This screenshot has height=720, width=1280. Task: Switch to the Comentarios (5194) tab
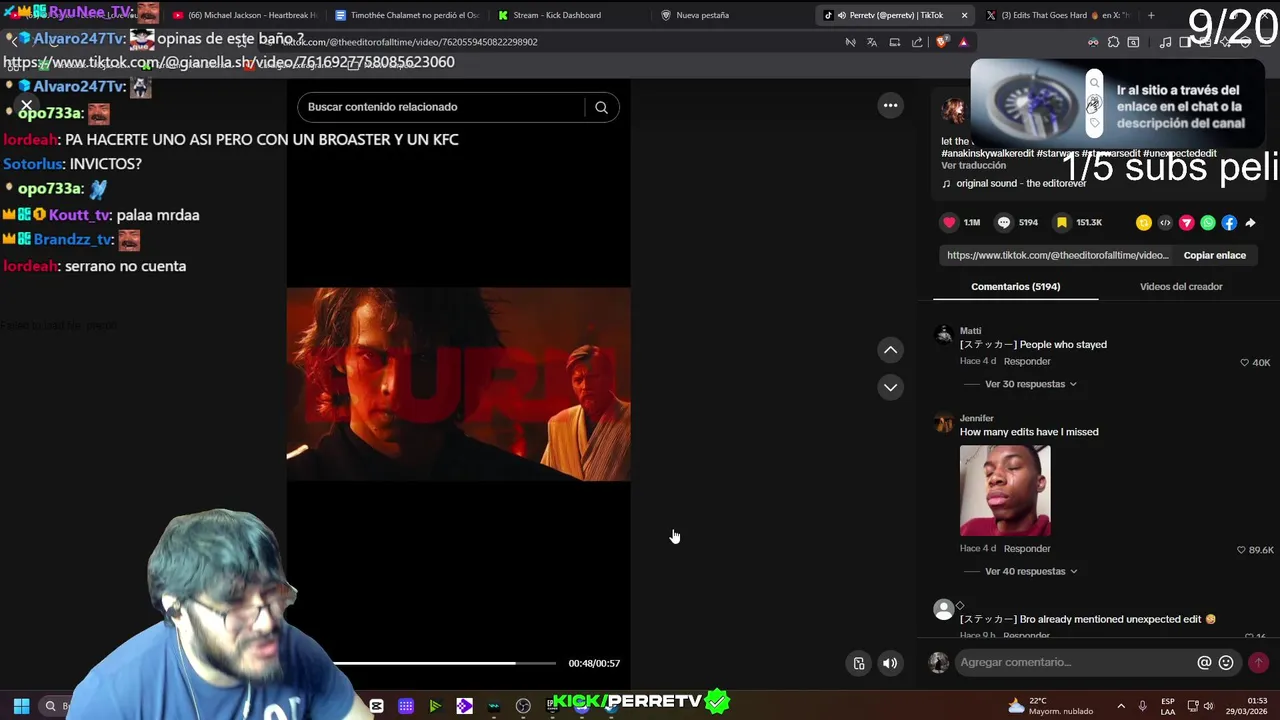pyautogui.click(x=1015, y=287)
